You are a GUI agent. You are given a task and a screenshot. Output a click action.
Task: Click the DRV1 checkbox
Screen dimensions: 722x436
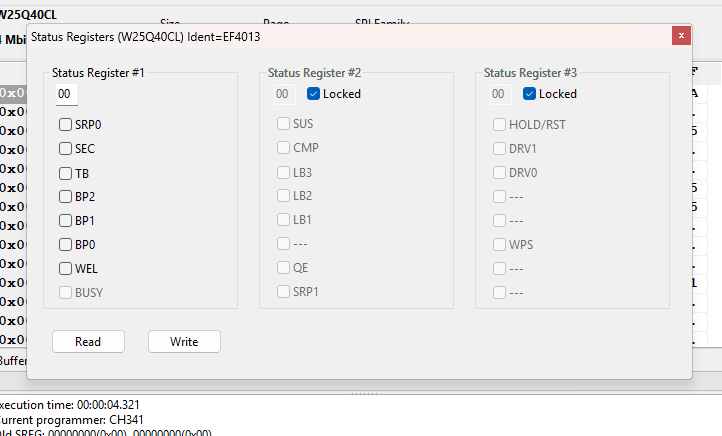coord(499,148)
